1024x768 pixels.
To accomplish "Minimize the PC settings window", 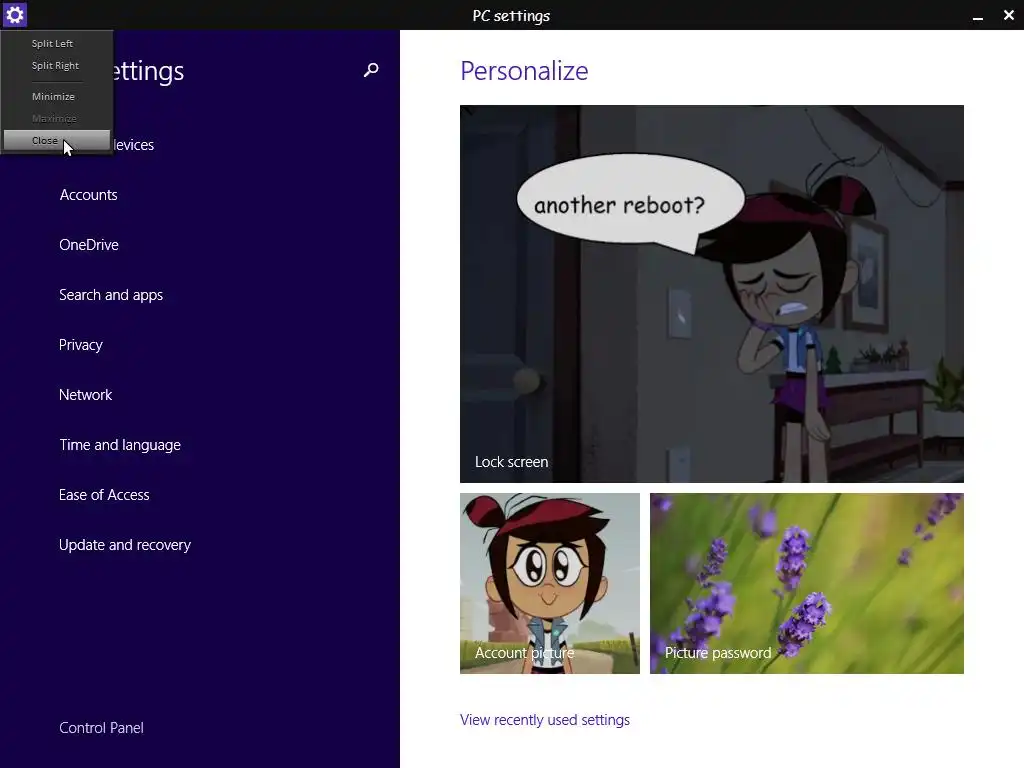I will (978, 16).
